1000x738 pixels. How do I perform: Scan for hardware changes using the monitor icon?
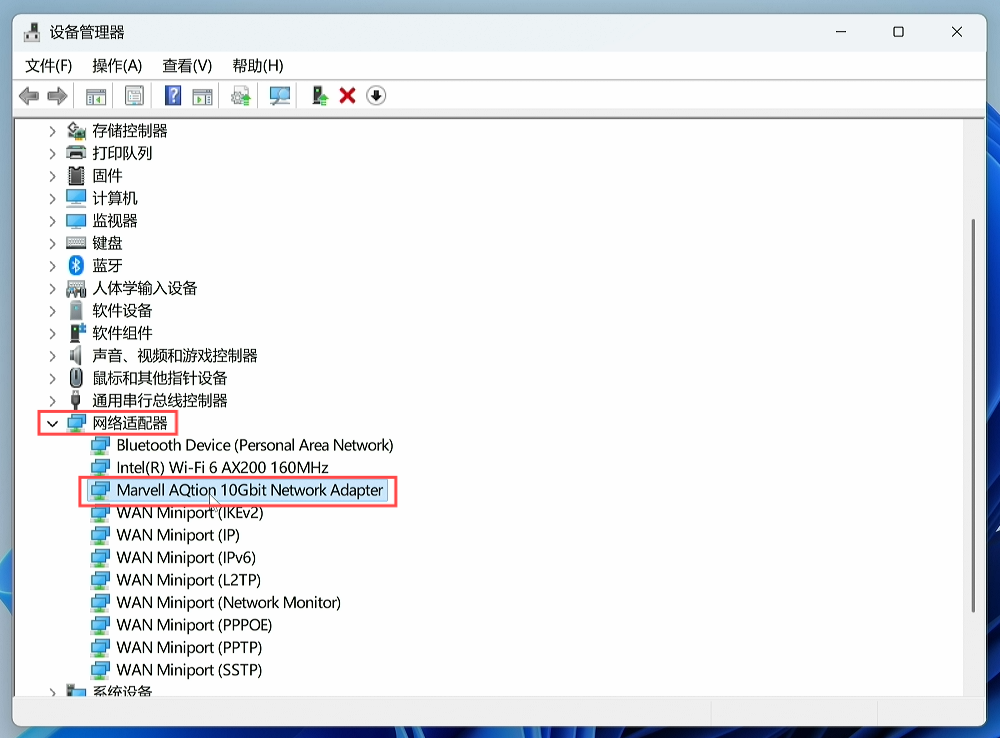point(279,96)
